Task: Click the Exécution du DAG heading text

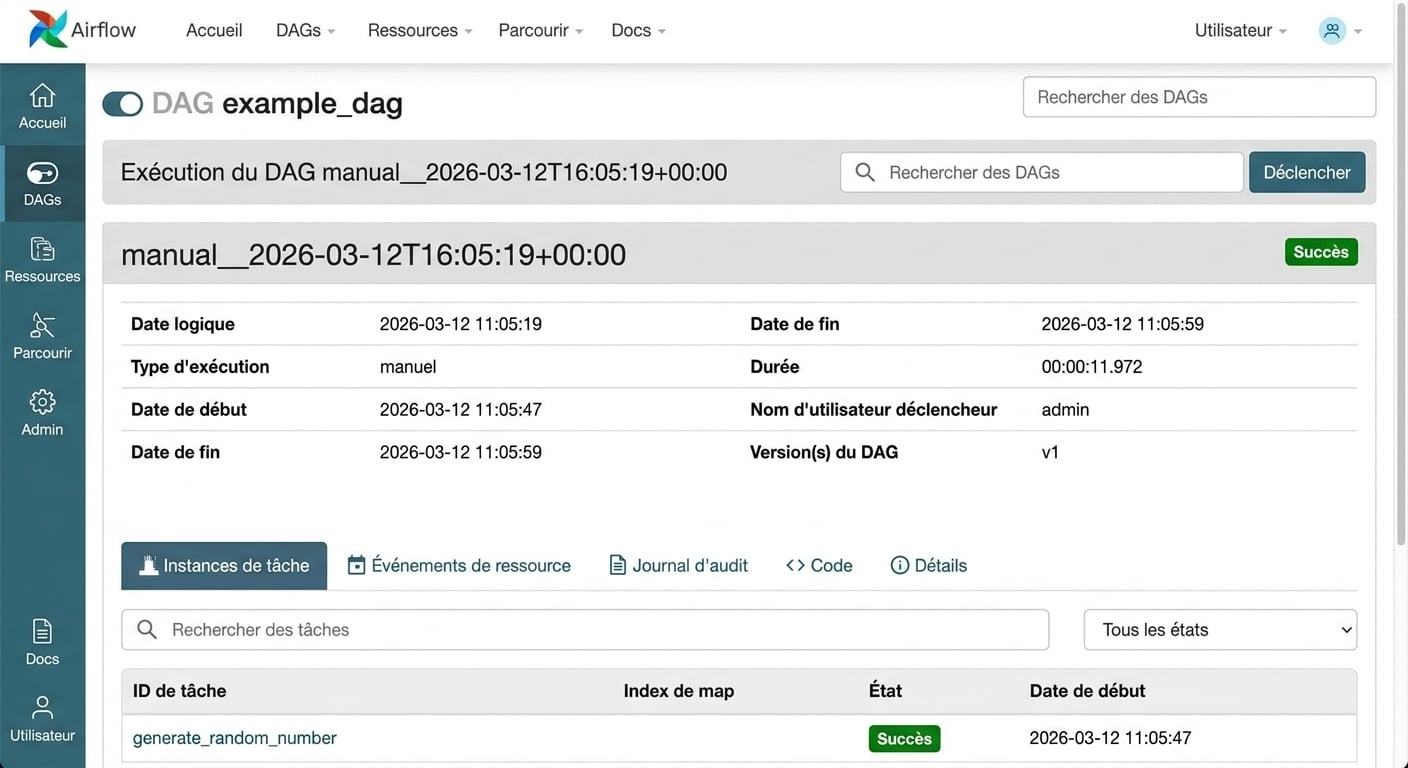Action: [424, 172]
